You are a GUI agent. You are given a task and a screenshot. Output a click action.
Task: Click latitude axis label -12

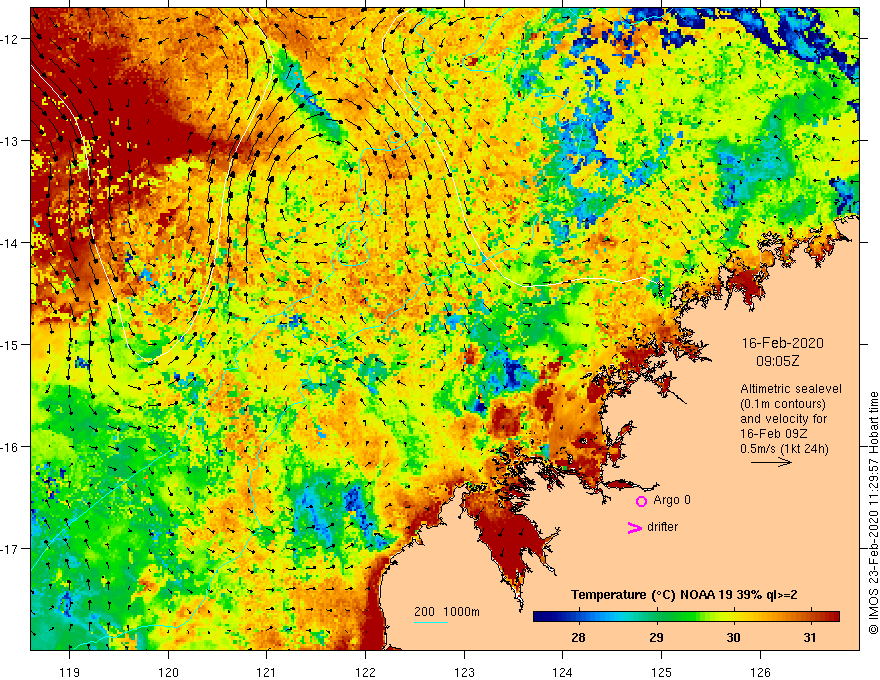(10, 39)
